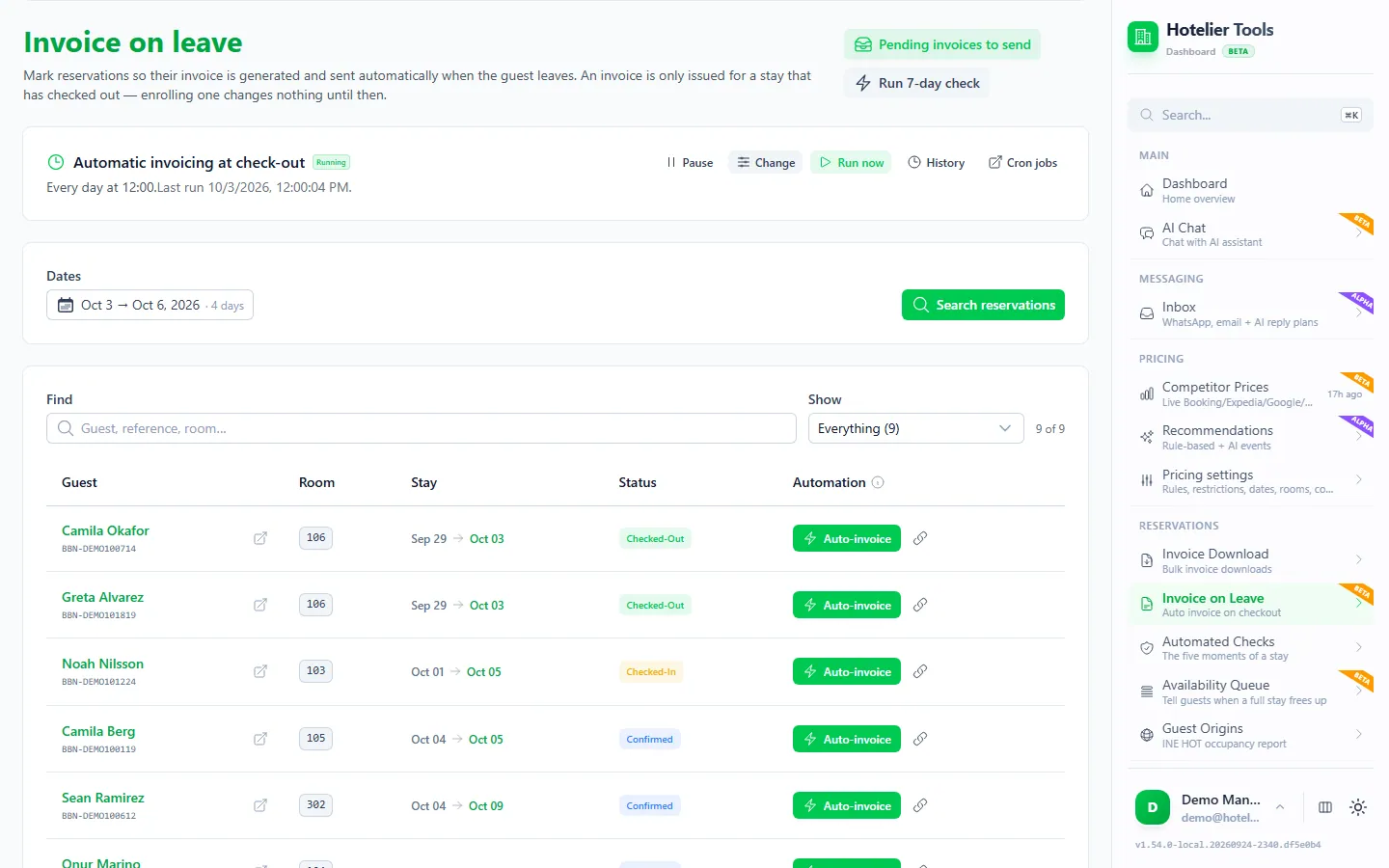Click the Automation column info icon
The image size is (1389, 868).
tap(878, 482)
